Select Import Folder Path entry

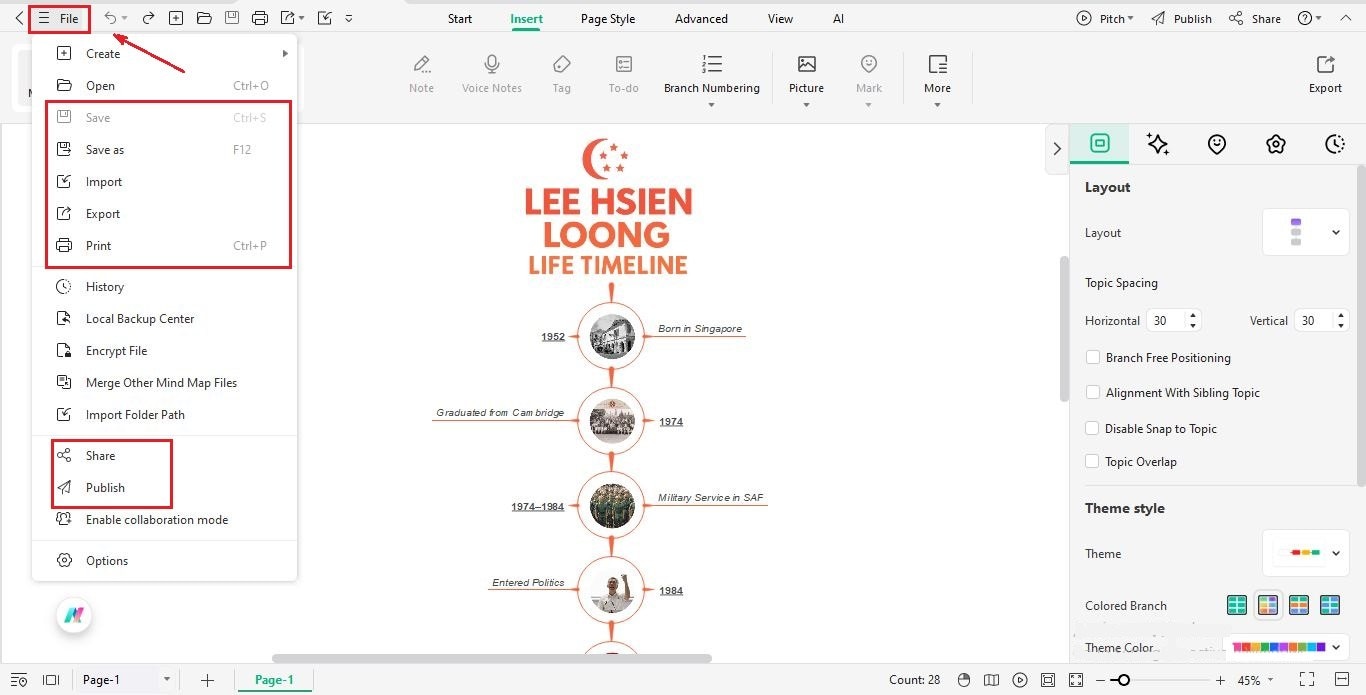[165, 415]
